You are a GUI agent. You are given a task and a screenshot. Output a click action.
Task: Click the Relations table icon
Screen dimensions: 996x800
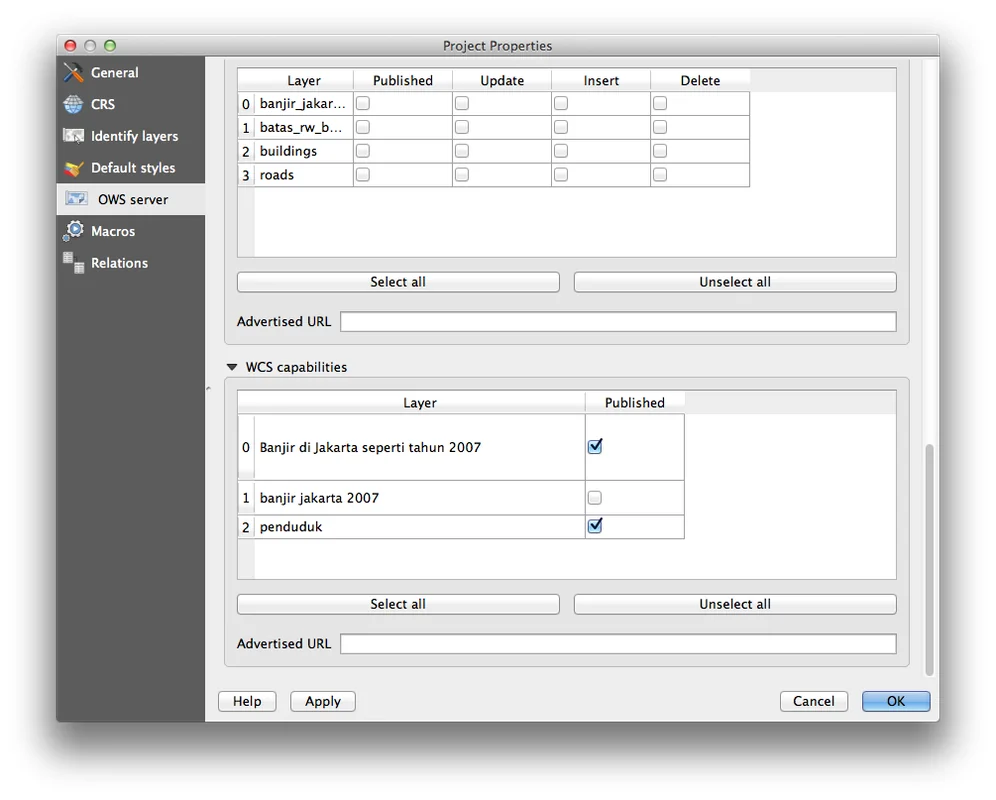(x=74, y=262)
